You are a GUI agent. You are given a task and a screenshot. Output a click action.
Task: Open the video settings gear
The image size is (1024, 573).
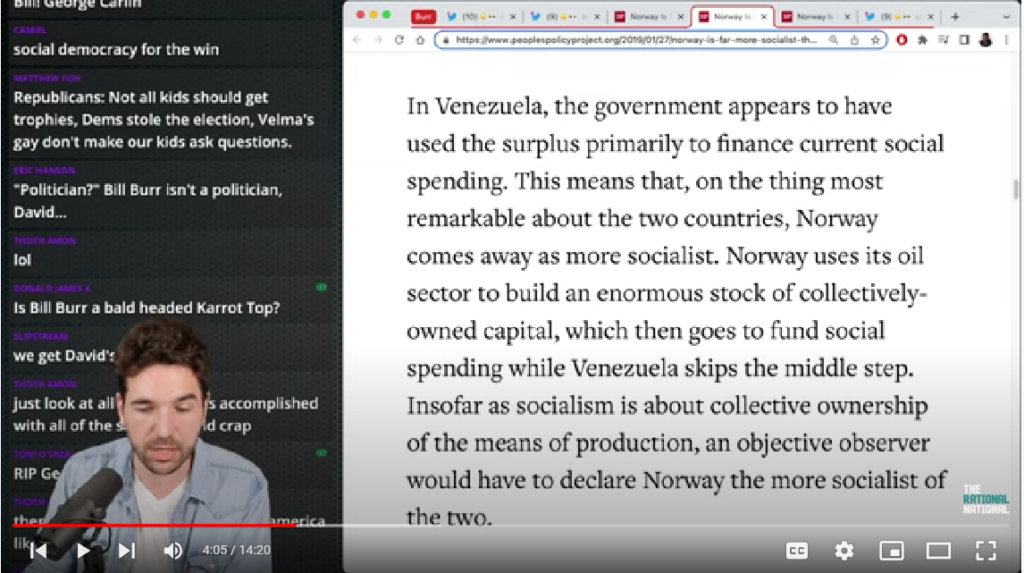[844, 551]
